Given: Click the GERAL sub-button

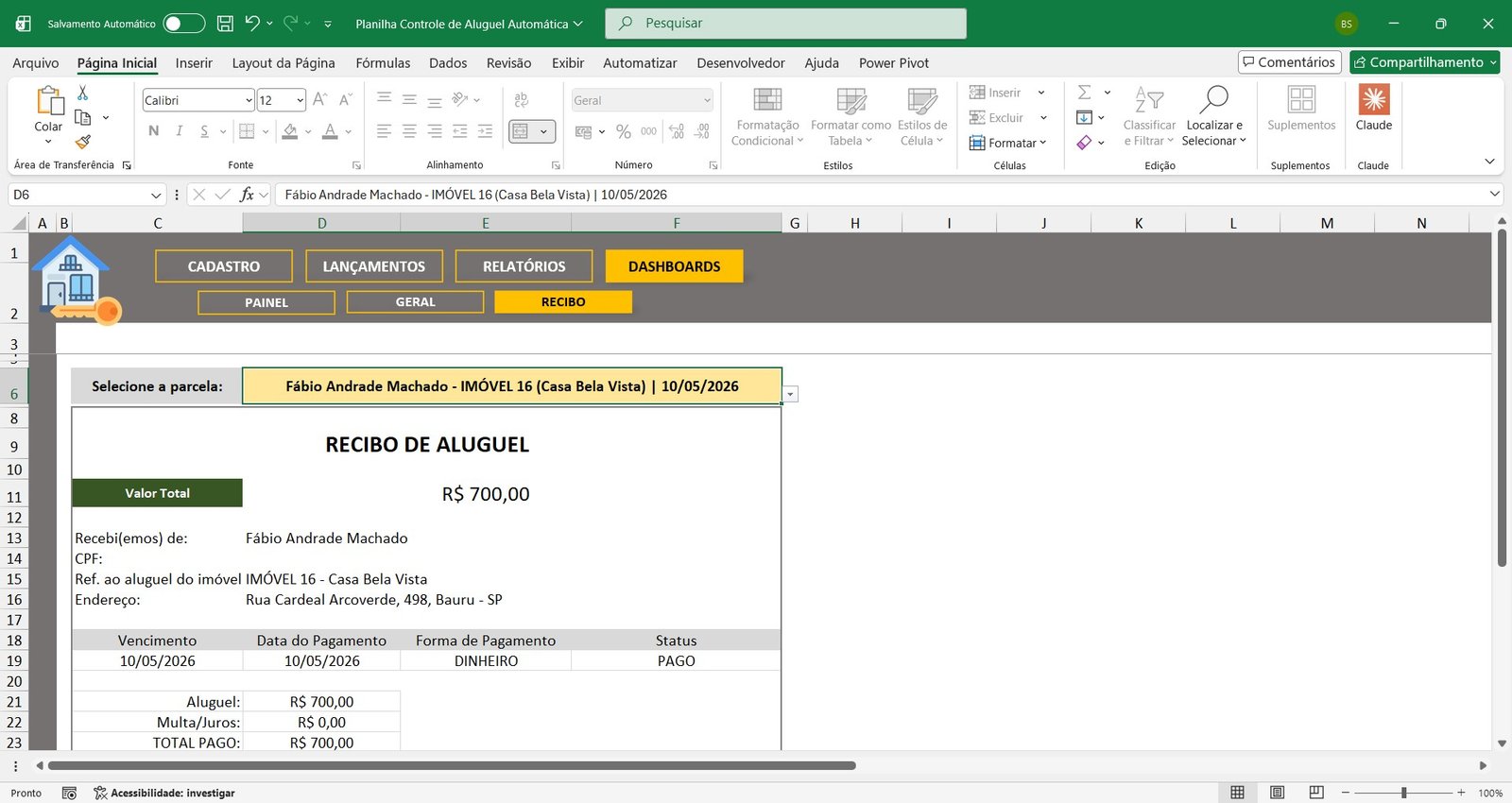Looking at the screenshot, I should click(416, 302).
